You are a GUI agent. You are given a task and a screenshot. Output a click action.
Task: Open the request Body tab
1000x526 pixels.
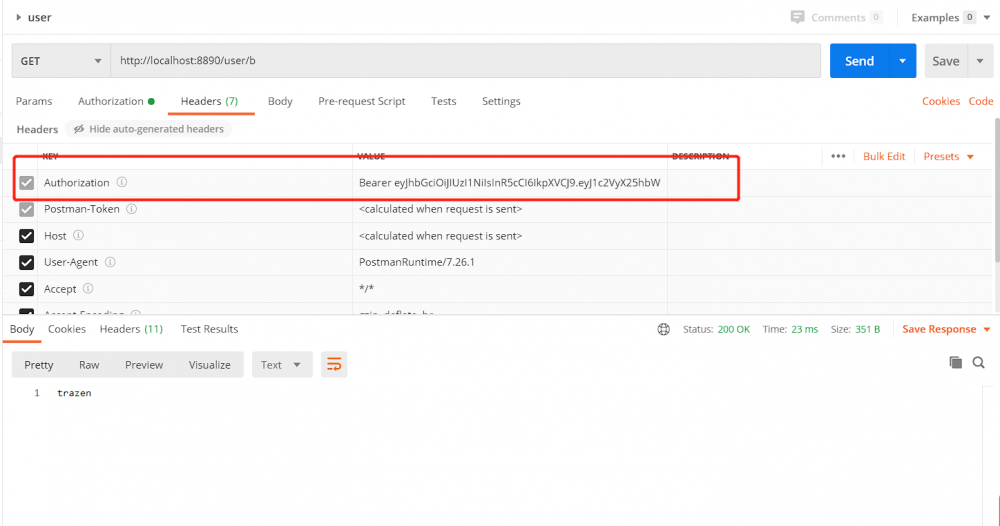coord(280,101)
